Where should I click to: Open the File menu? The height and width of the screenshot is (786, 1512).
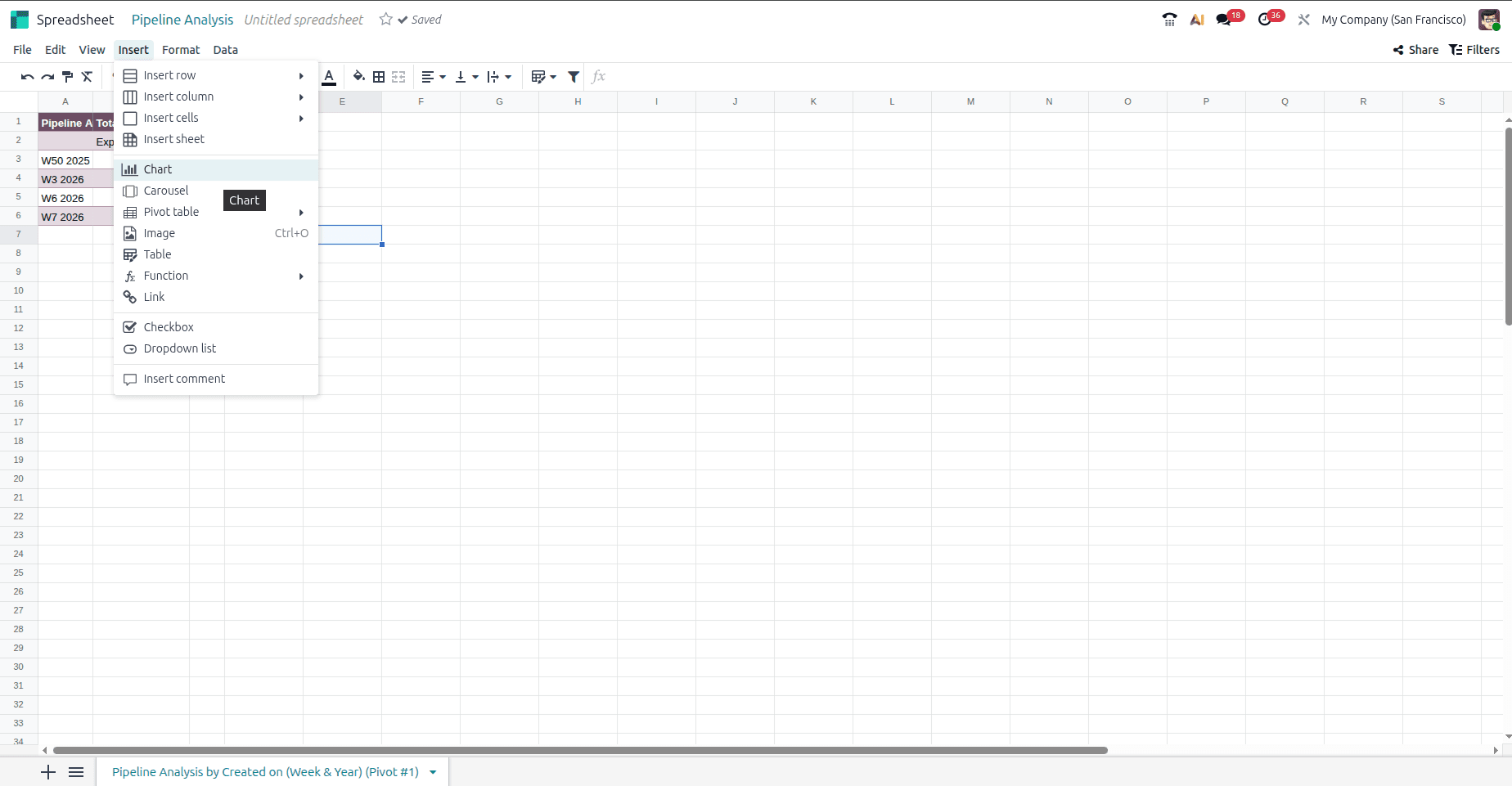tap(22, 50)
